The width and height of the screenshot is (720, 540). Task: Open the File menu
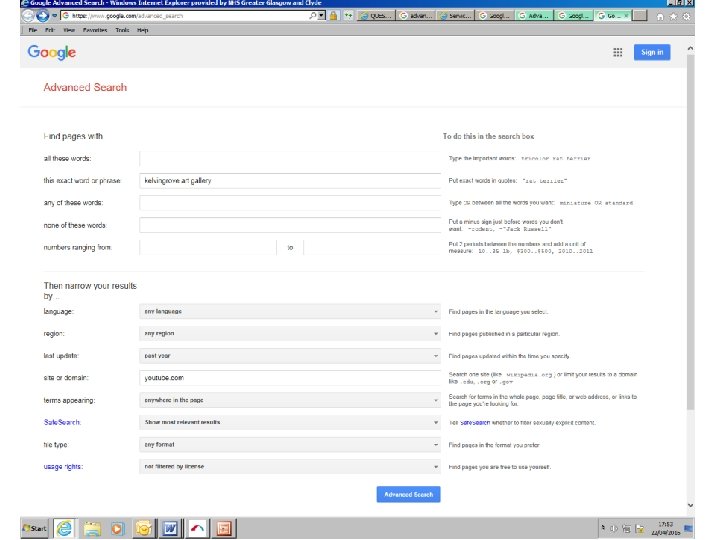pyautogui.click(x=33, y=30)
